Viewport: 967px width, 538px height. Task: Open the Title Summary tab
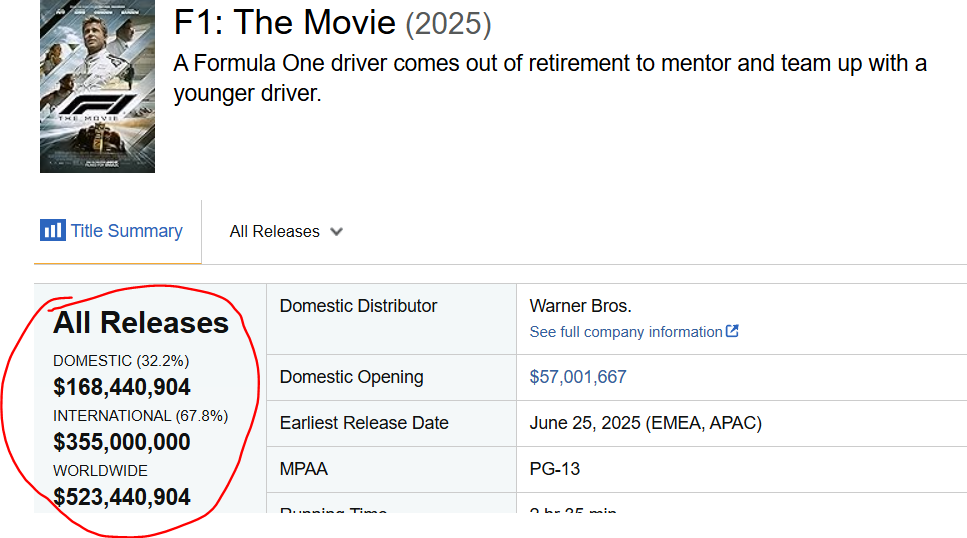(x=126, y=231)
